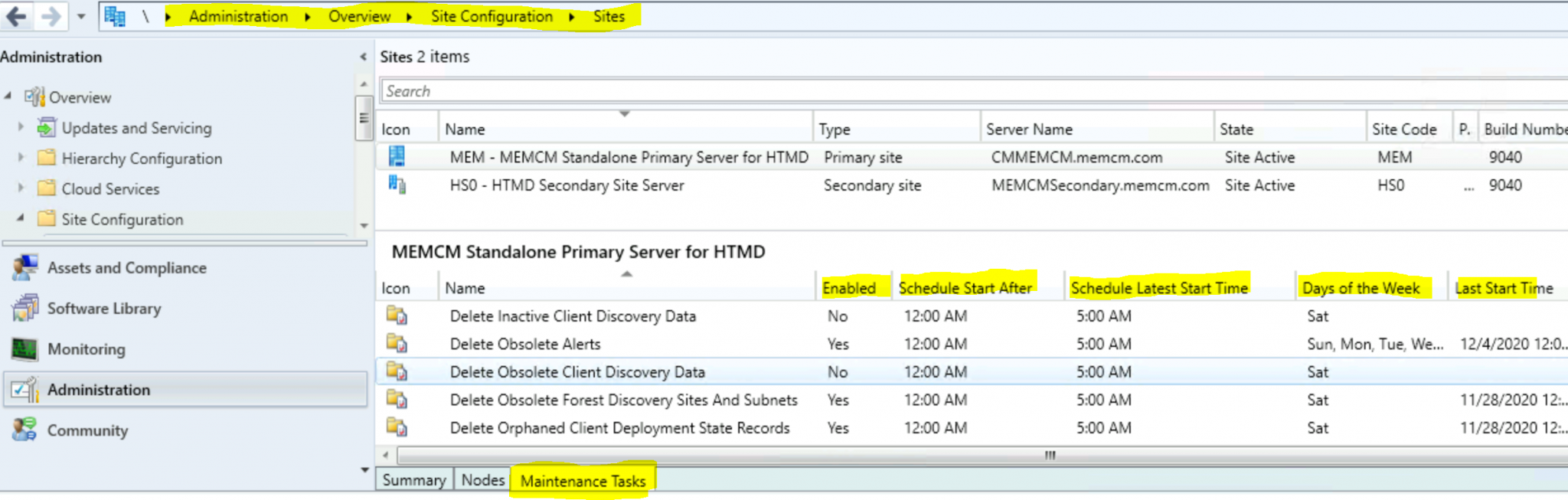Collapse the Overview tree node
The height and width of the screenshot is (500, 1568).
pos(8,96)
